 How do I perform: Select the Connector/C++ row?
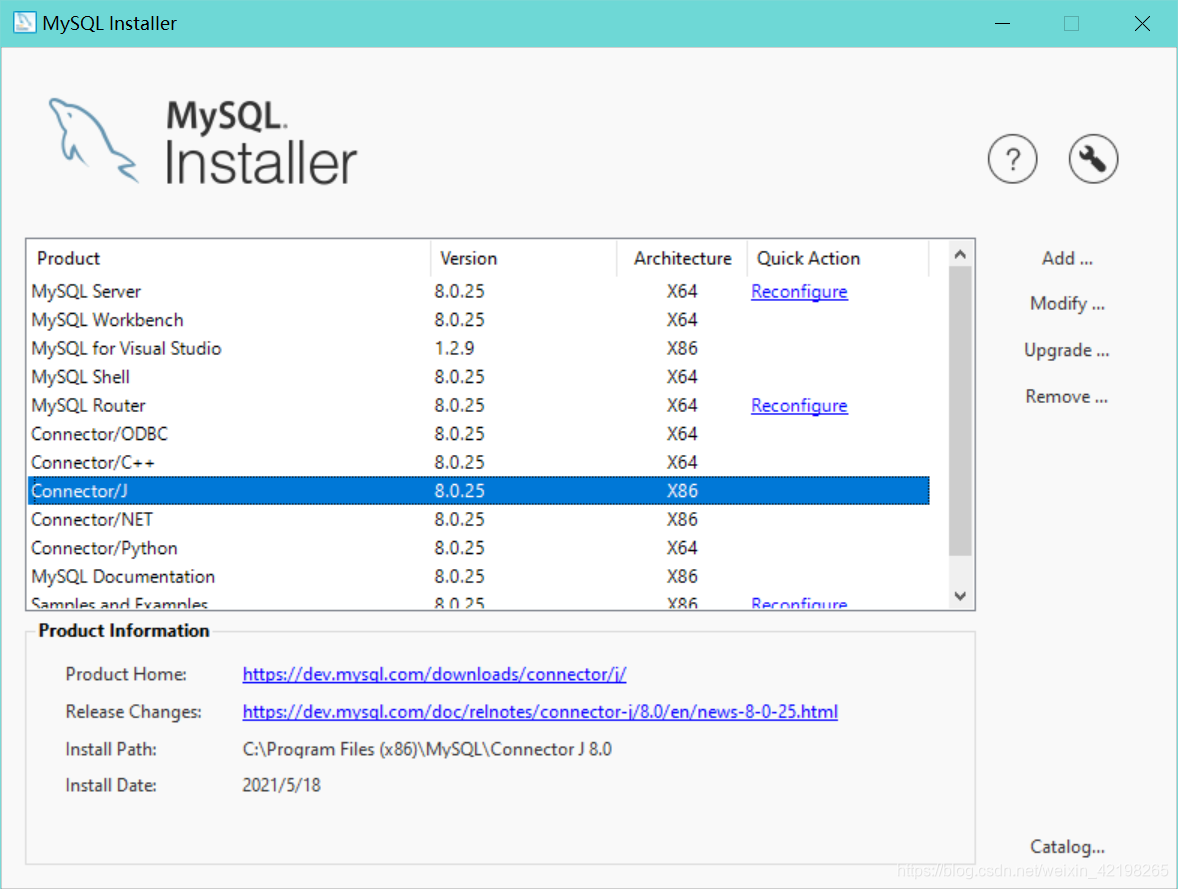479,463
